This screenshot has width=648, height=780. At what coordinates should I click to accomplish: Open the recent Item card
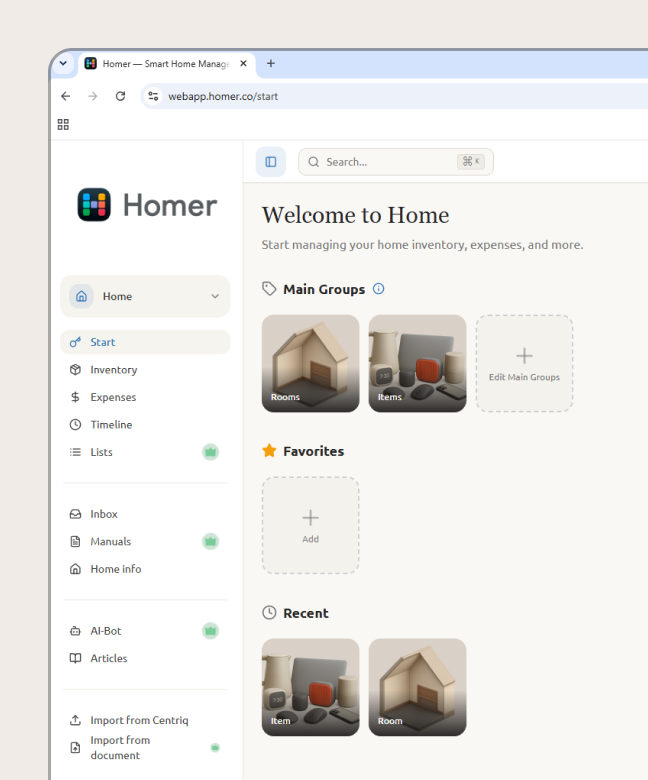(310, 687)
